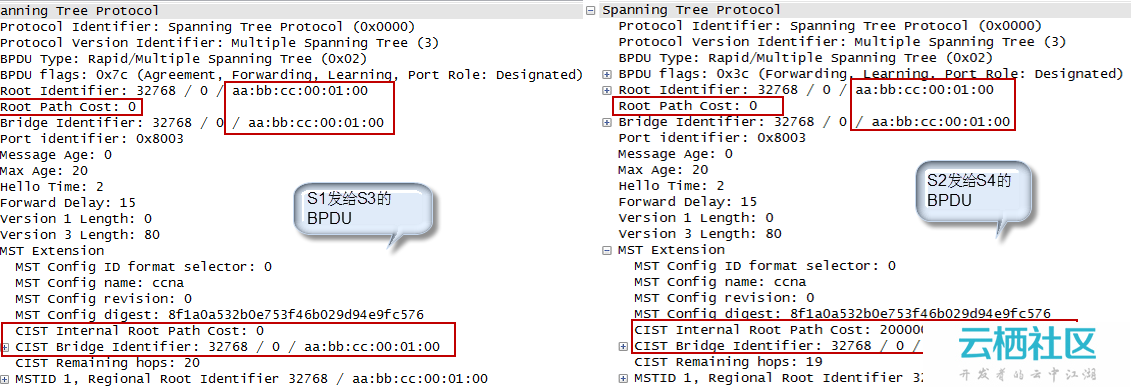This screenshot has height=388, width=1131.
Task: Expand MSTID 1 entry showing full root MAC
Action: point(6,379)
